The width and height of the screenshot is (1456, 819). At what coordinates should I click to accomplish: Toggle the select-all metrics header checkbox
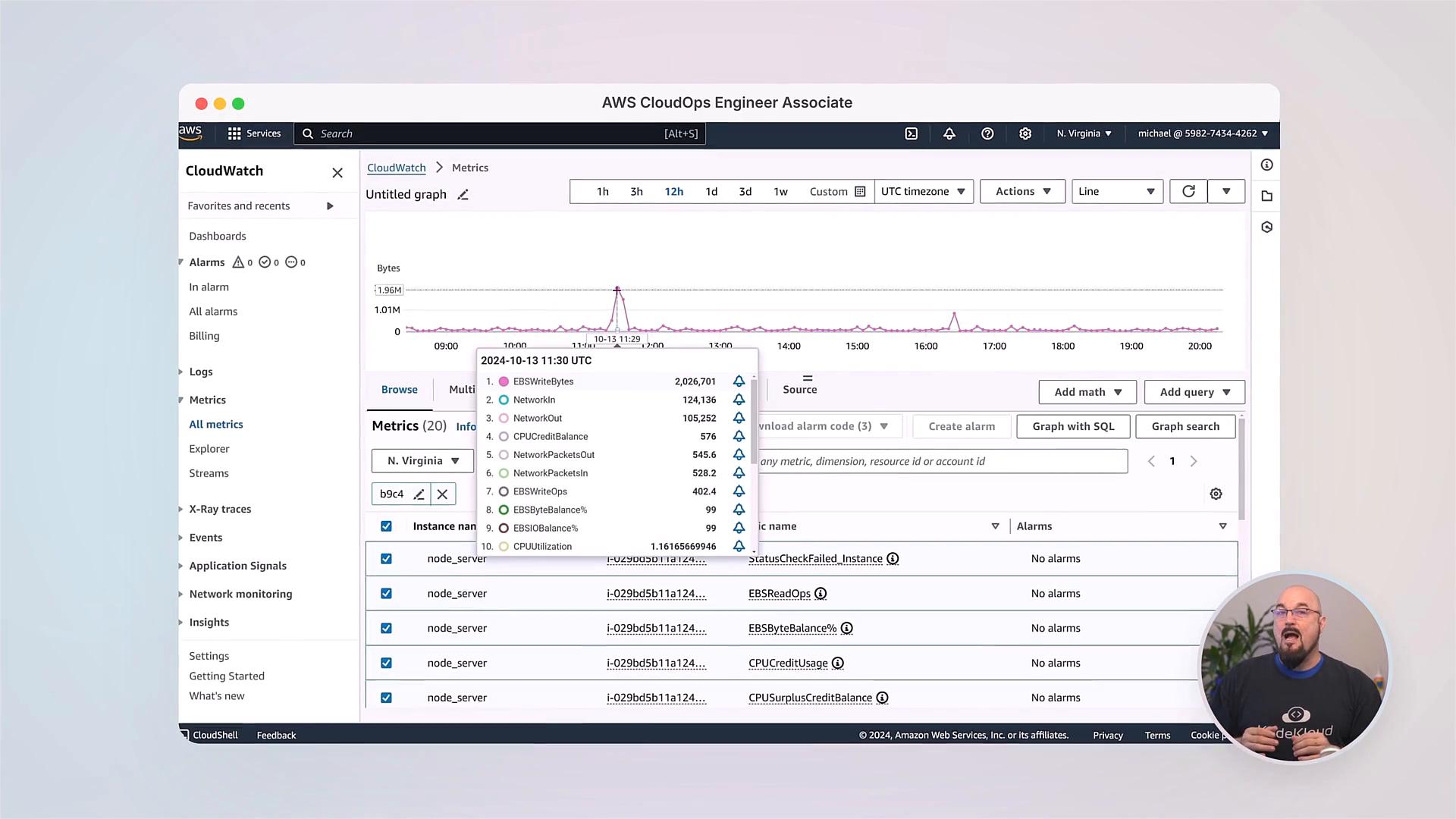point(386,526)
